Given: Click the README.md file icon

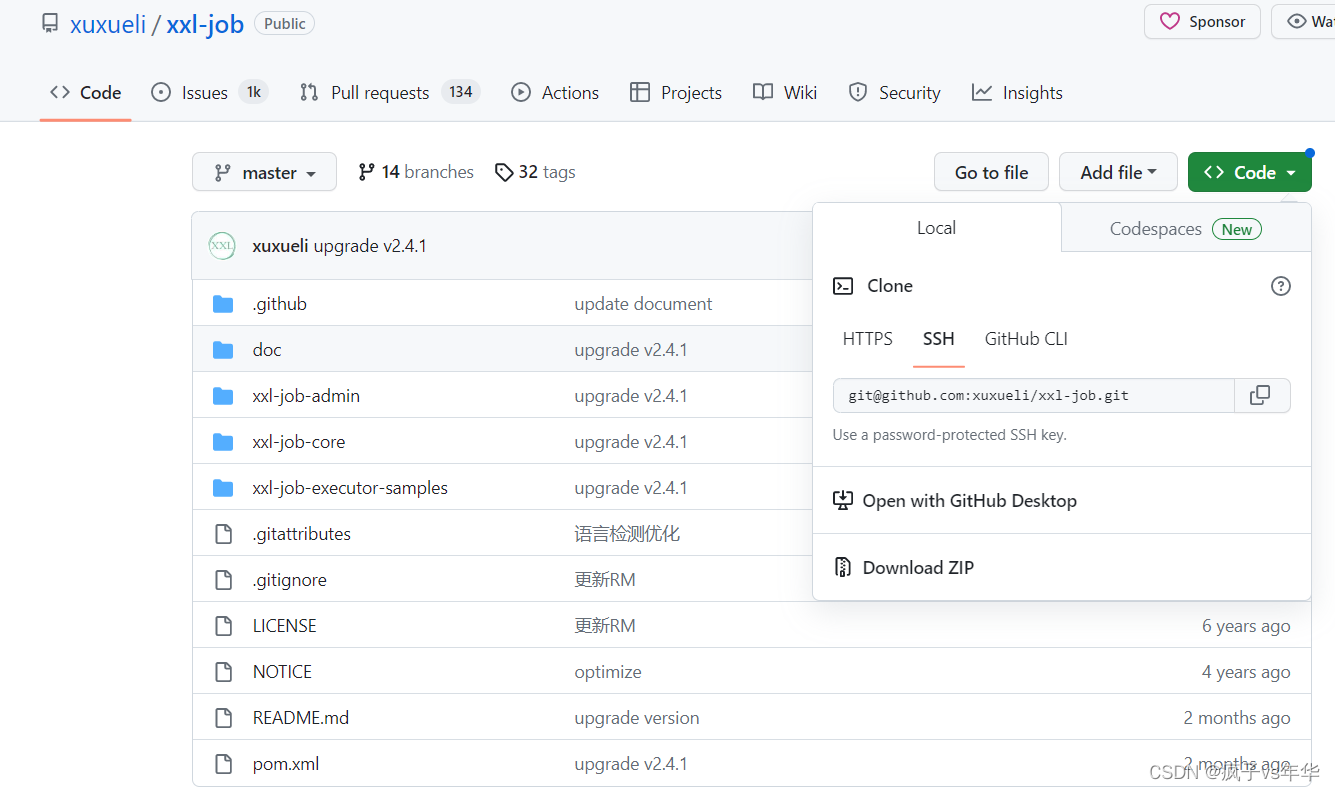Looking at the screenshot, I should pos(224,718).
